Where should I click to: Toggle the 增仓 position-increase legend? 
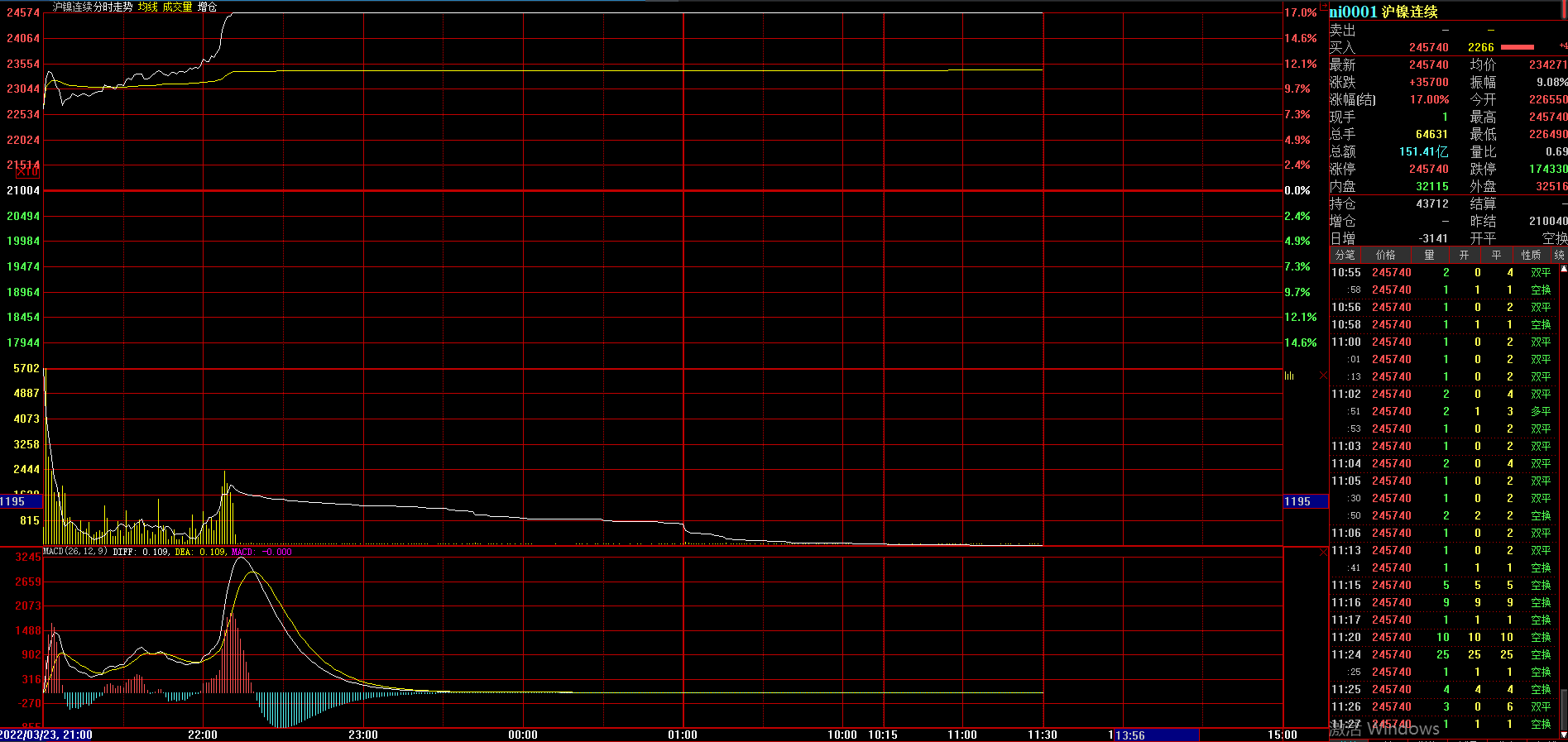coord(207,7)
